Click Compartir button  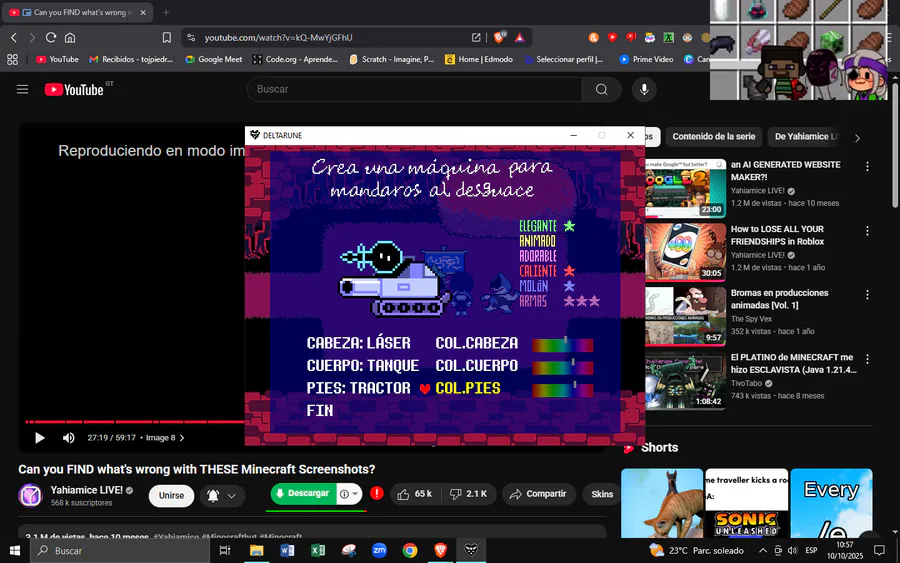(x=538, y=494)
